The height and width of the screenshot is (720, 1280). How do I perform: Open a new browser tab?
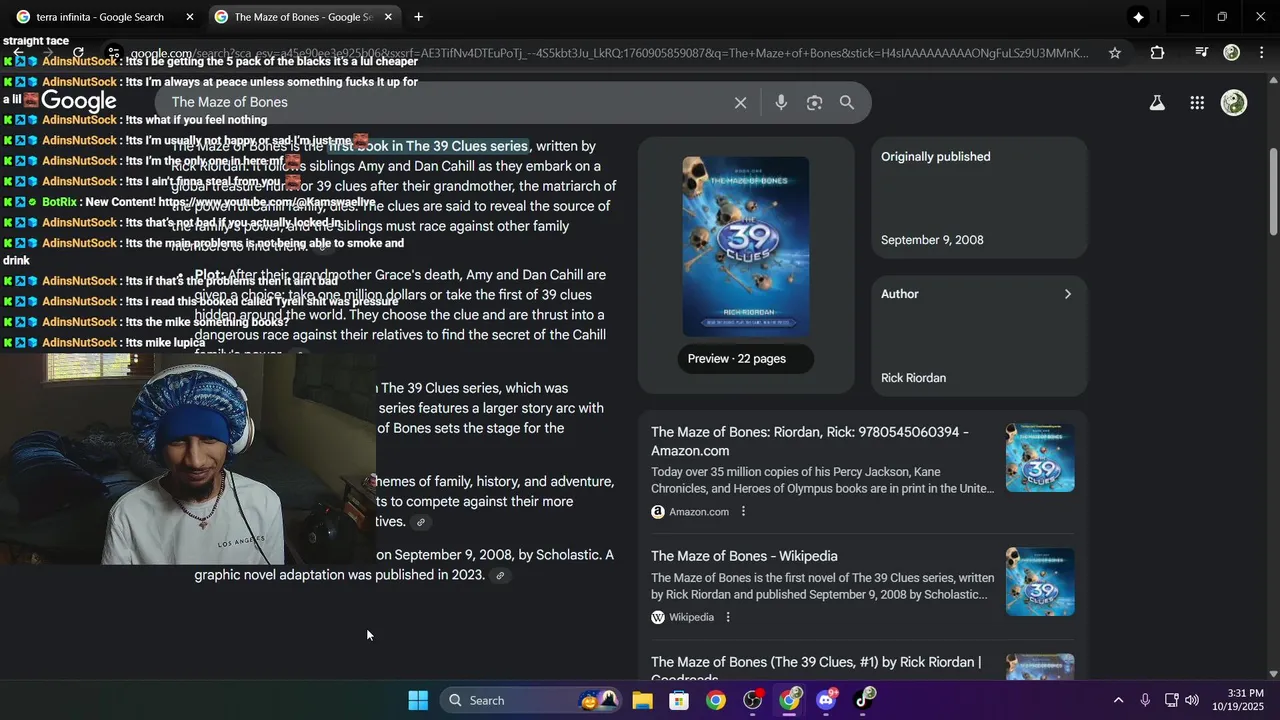[418, 17]
